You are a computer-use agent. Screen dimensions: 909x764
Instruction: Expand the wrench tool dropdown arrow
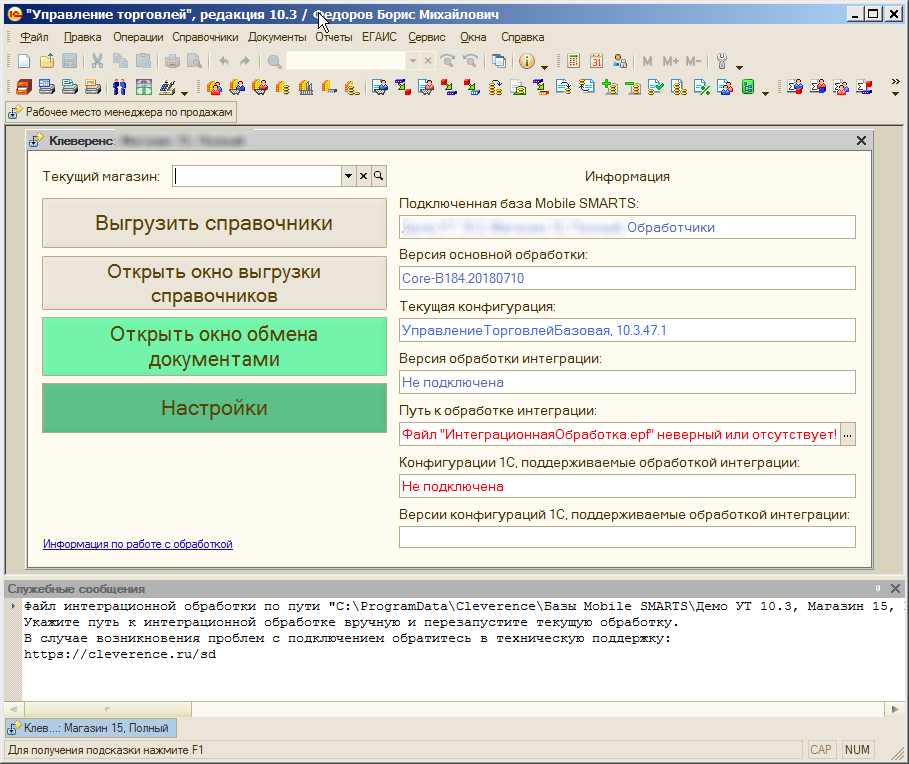pos(739,66)
